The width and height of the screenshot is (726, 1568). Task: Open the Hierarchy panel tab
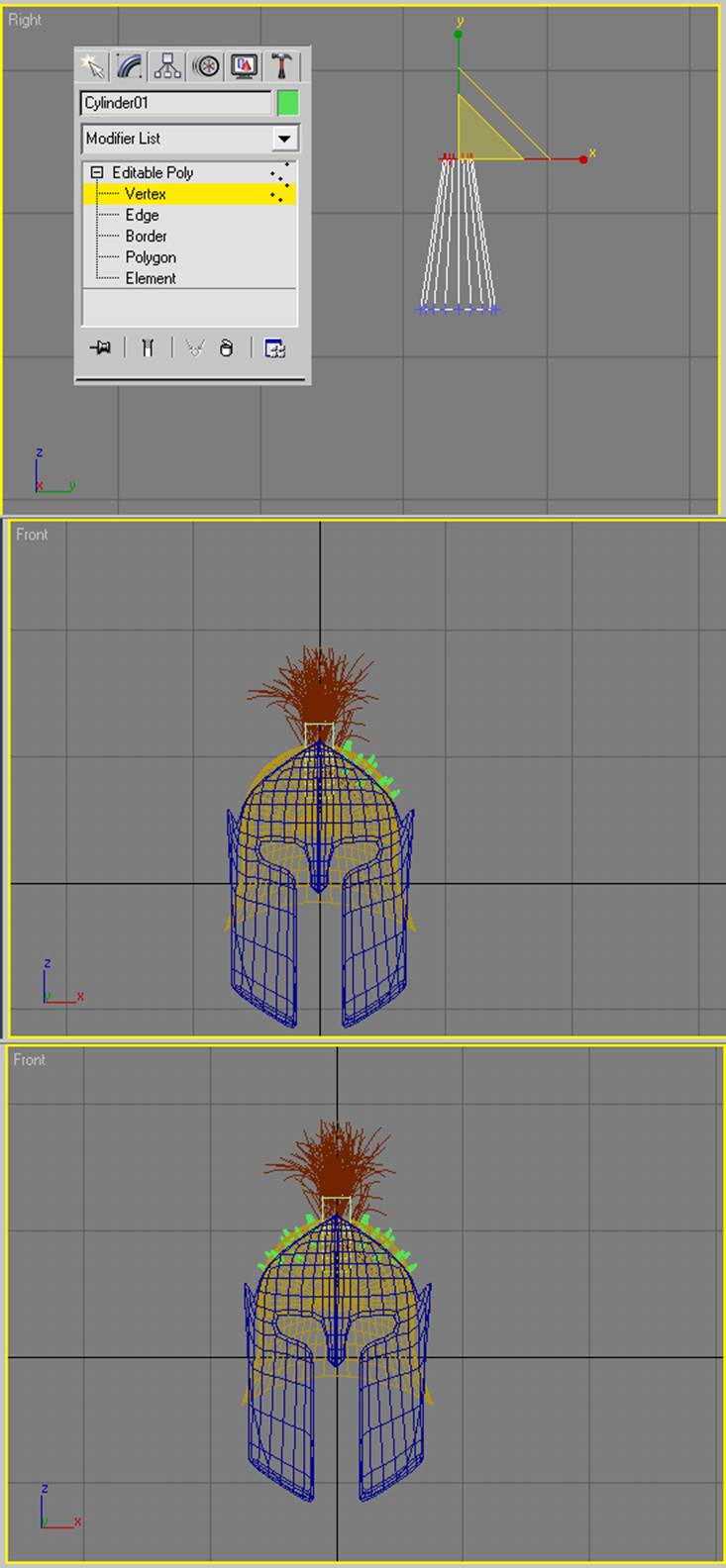pyautogui.click(x=167, y=66)
